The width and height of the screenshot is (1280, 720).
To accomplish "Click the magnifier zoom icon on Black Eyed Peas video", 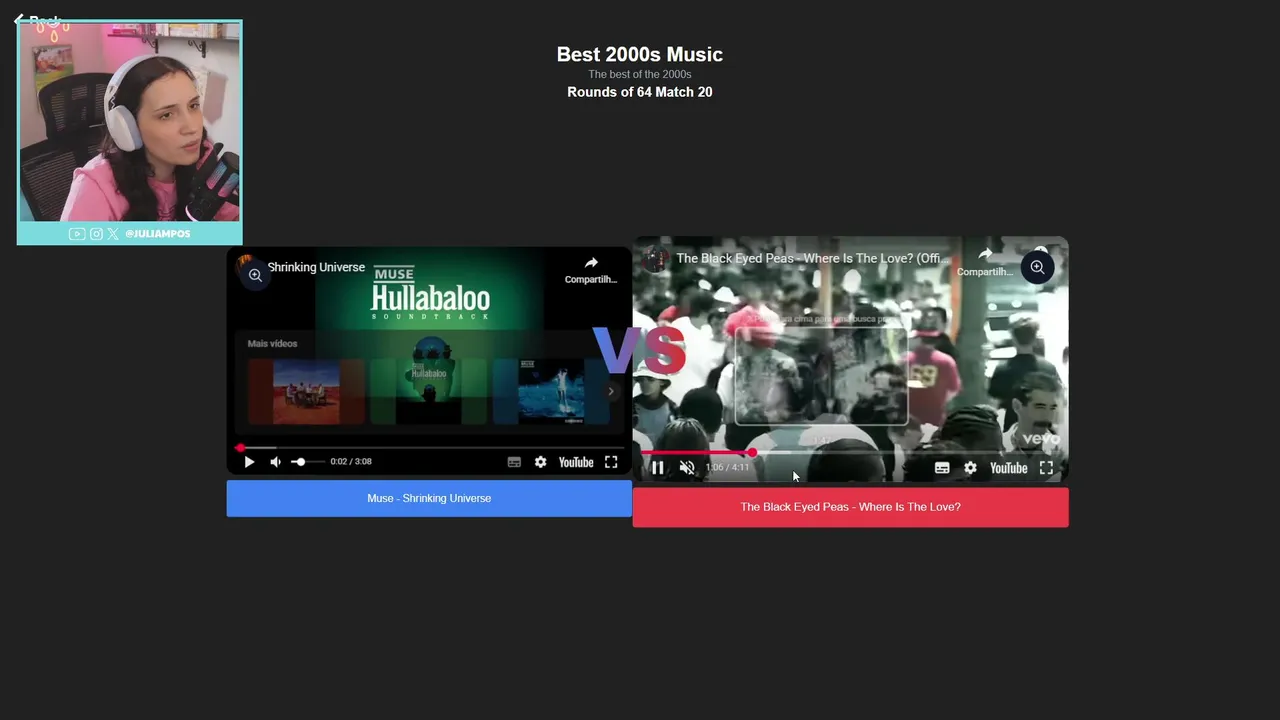I will pos(1037,267).
